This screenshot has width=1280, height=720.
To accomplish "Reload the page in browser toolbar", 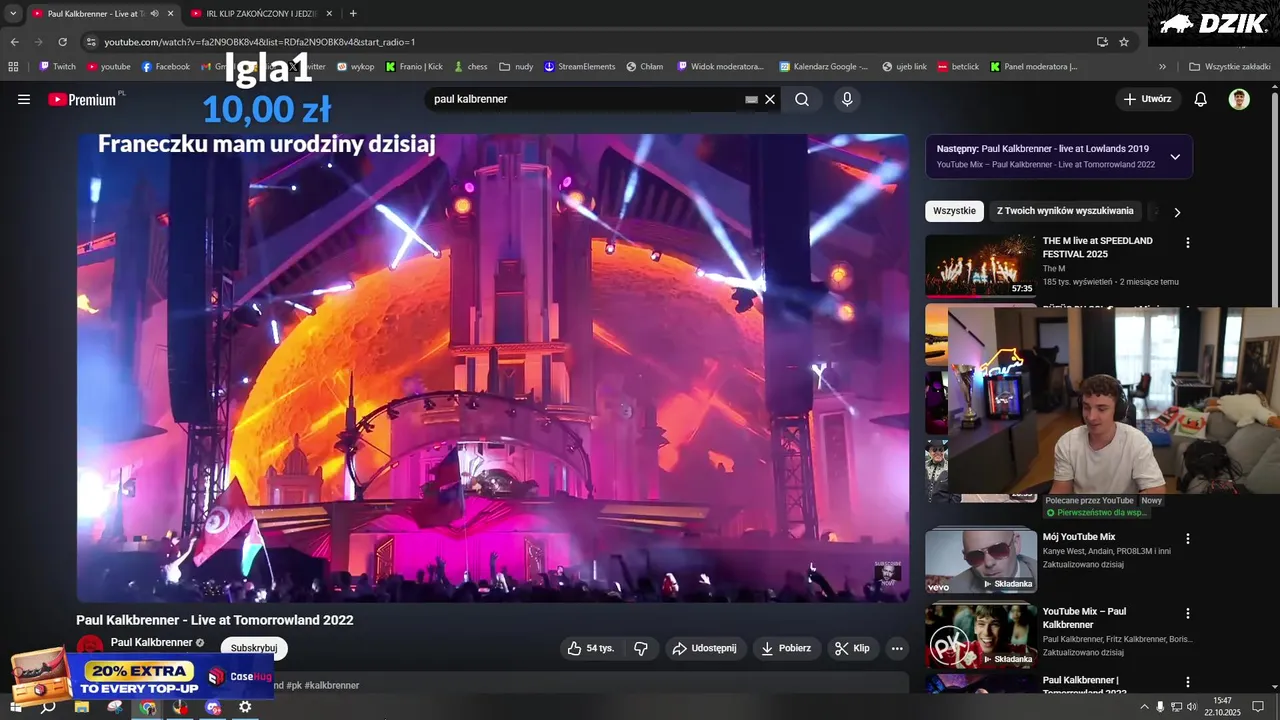I will (62, 42).
